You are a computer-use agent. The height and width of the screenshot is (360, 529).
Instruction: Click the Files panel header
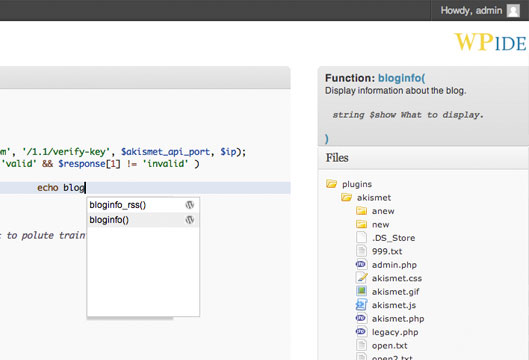[x=423, y=158]
